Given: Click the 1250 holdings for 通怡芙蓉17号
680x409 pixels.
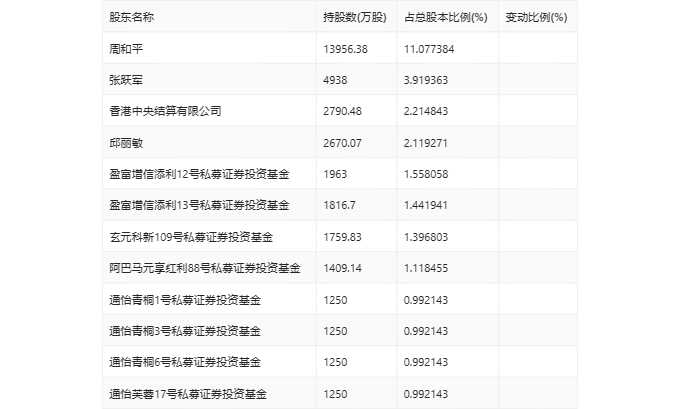Looking at the screenshot, I should [335, 394].
